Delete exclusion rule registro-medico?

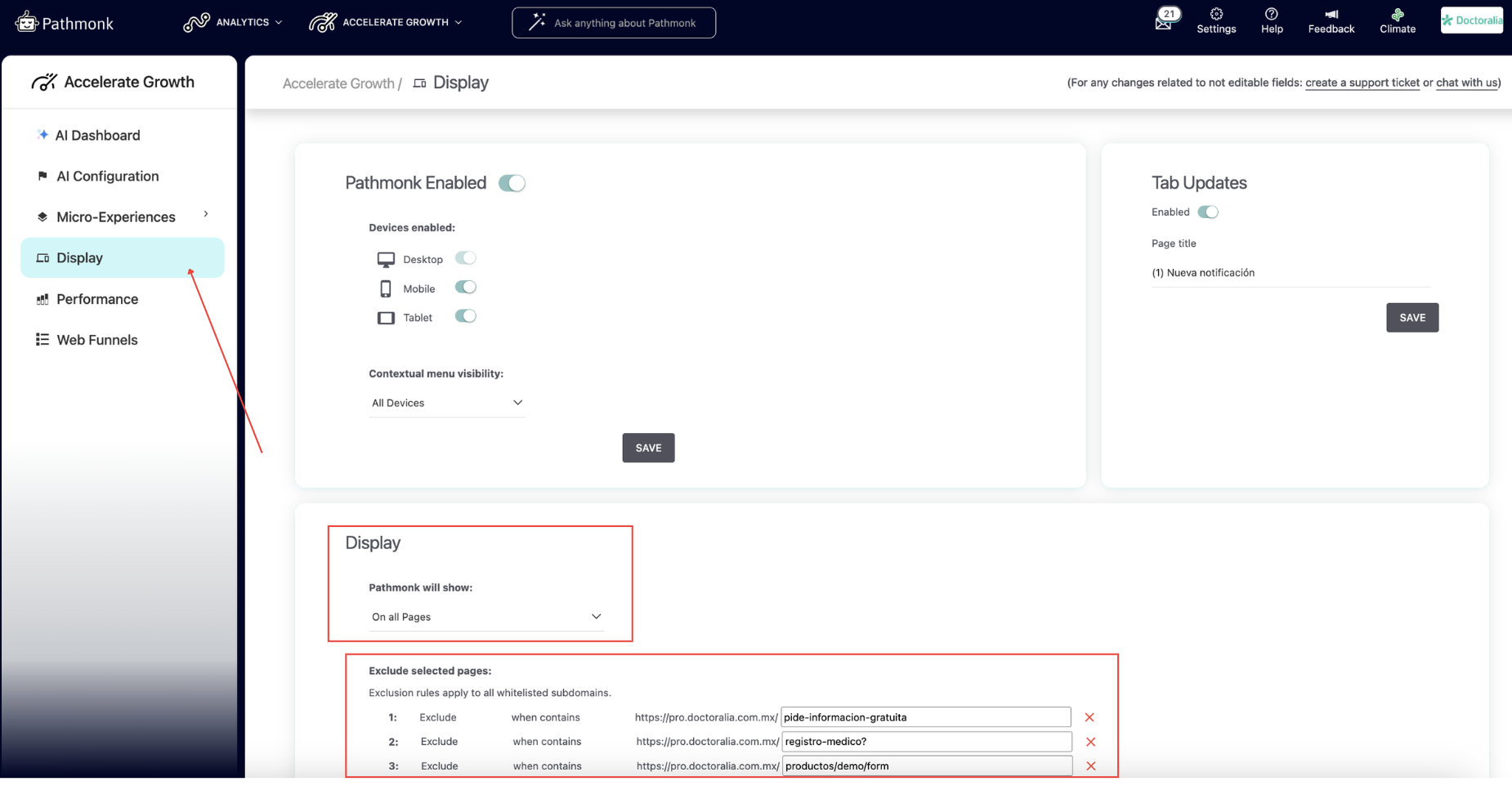pyautogui.click(x=1090, y=742)
